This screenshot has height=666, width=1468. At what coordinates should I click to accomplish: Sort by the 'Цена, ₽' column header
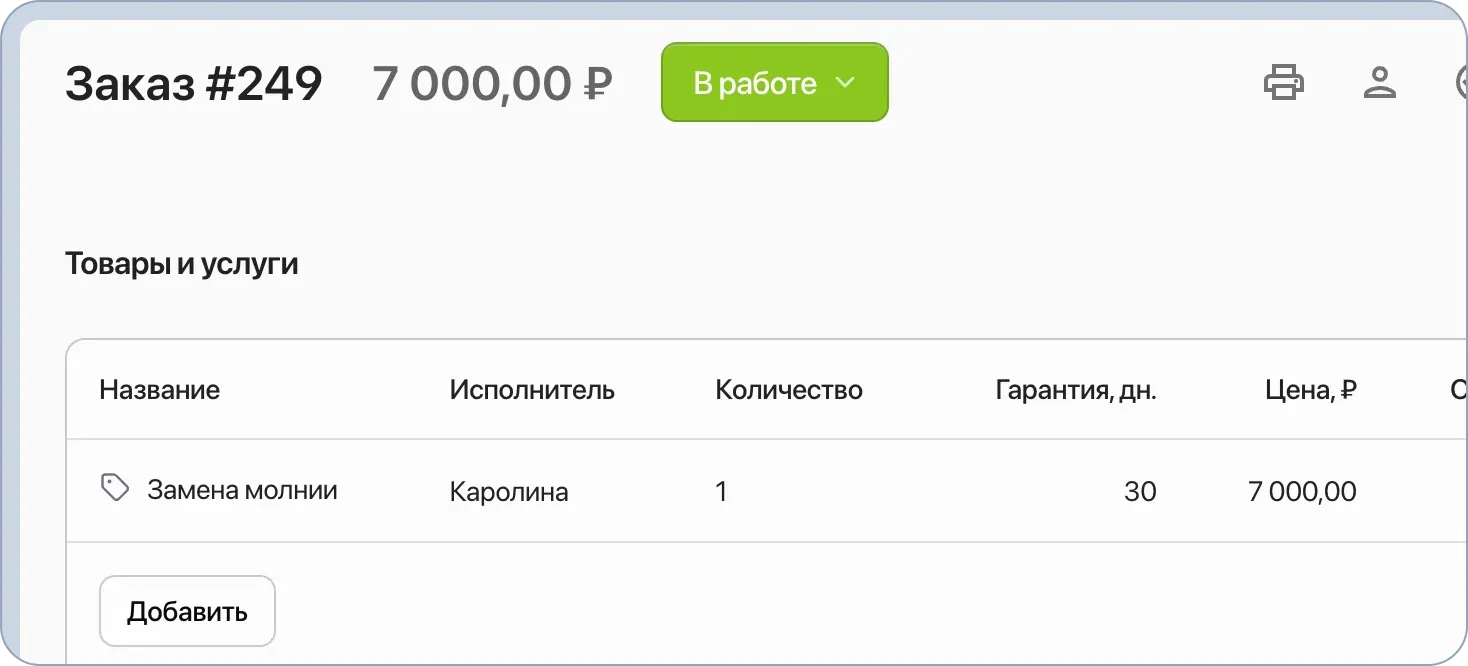[x=1311, y=390]
